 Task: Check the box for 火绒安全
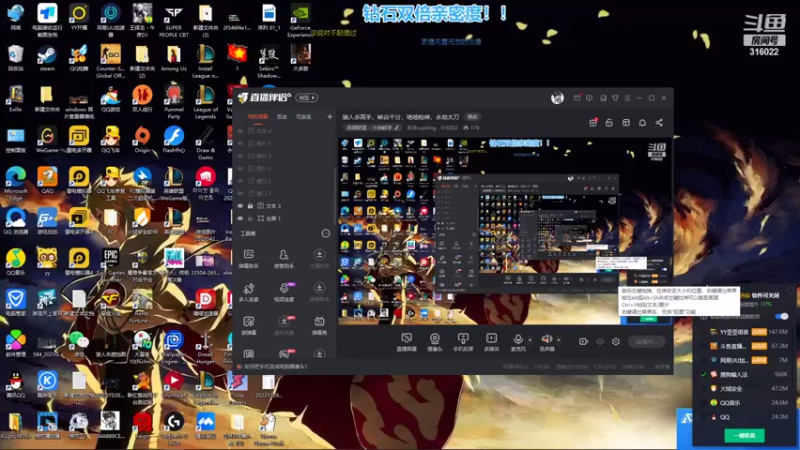(x=704, y=389)
